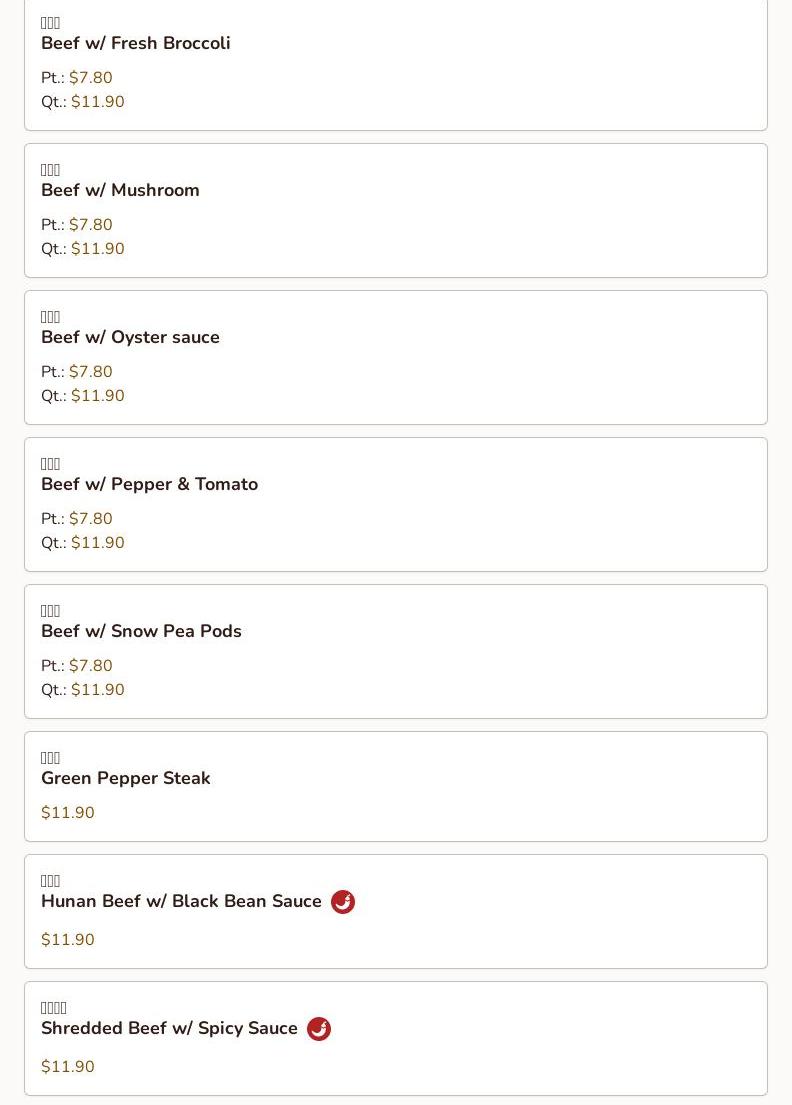792x1105 pixels.
Task: Click Pt. $7.80 price under Oyster sauce beef
Action: click(x=90, y=372)
